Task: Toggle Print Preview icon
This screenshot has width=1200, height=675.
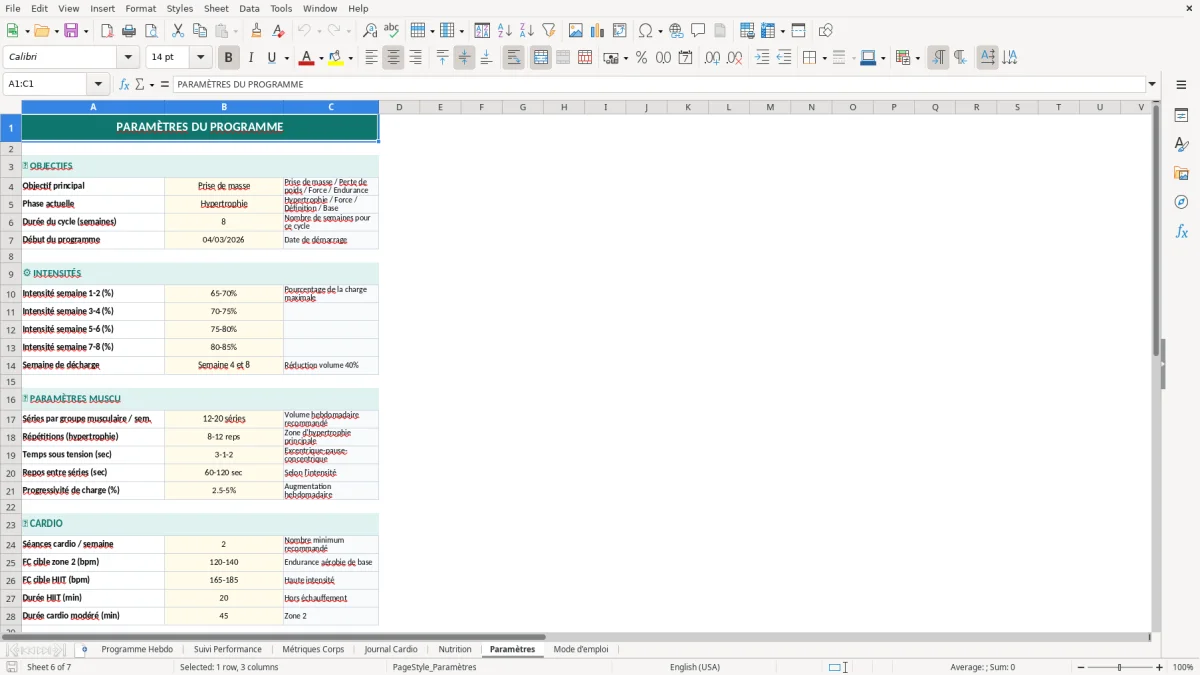Action: coord(151,31)
